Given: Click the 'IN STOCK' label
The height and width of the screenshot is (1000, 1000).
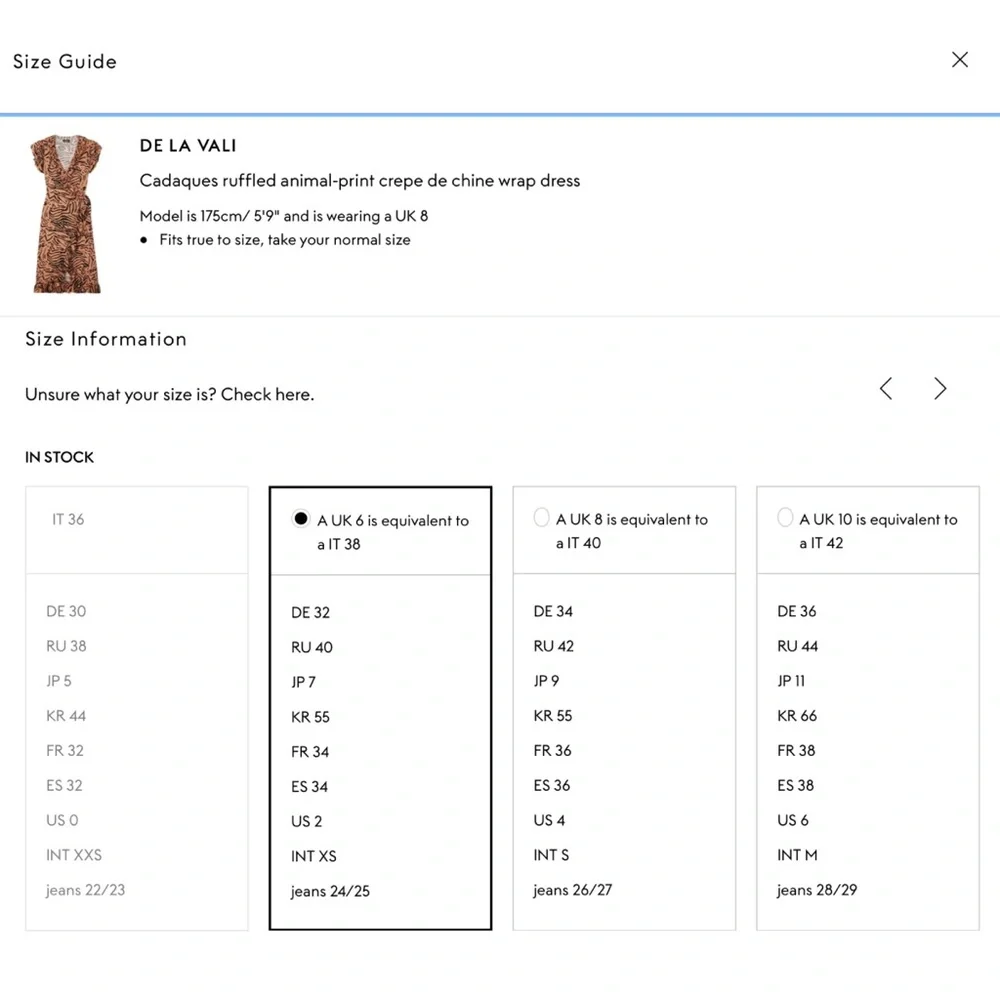Looking at the screenshot, I should [x=59, y=457].
